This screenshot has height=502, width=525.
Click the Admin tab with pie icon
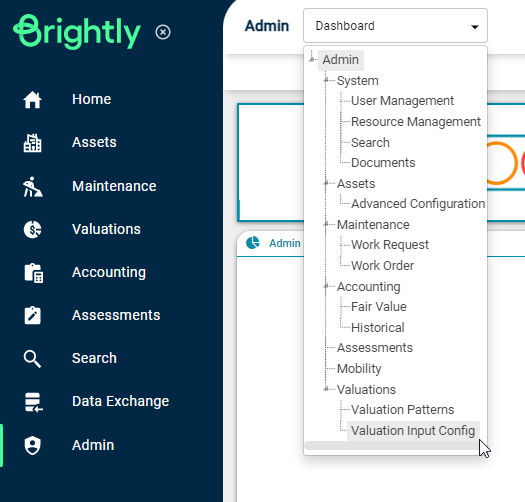(273, 243)
